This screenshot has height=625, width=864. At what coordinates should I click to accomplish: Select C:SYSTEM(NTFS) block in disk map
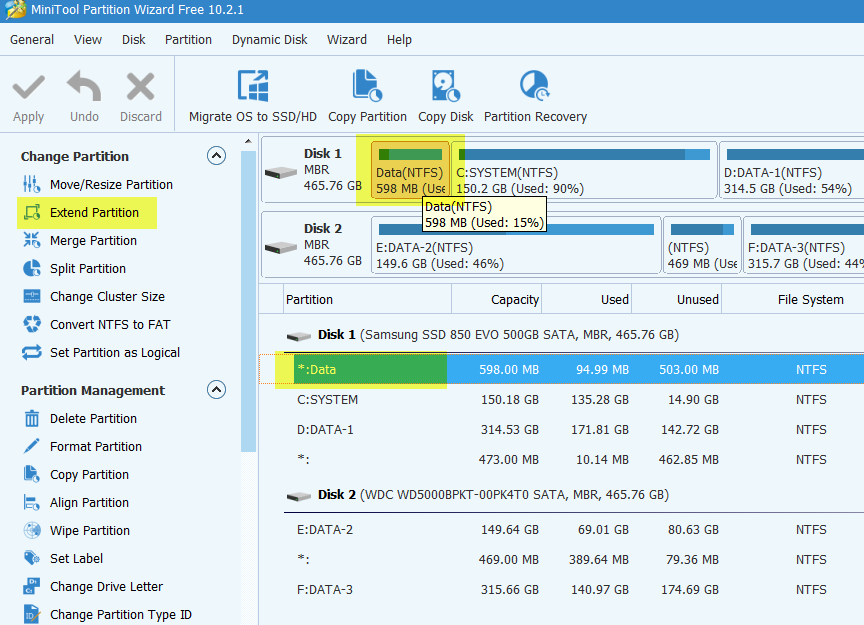[584, 170]
